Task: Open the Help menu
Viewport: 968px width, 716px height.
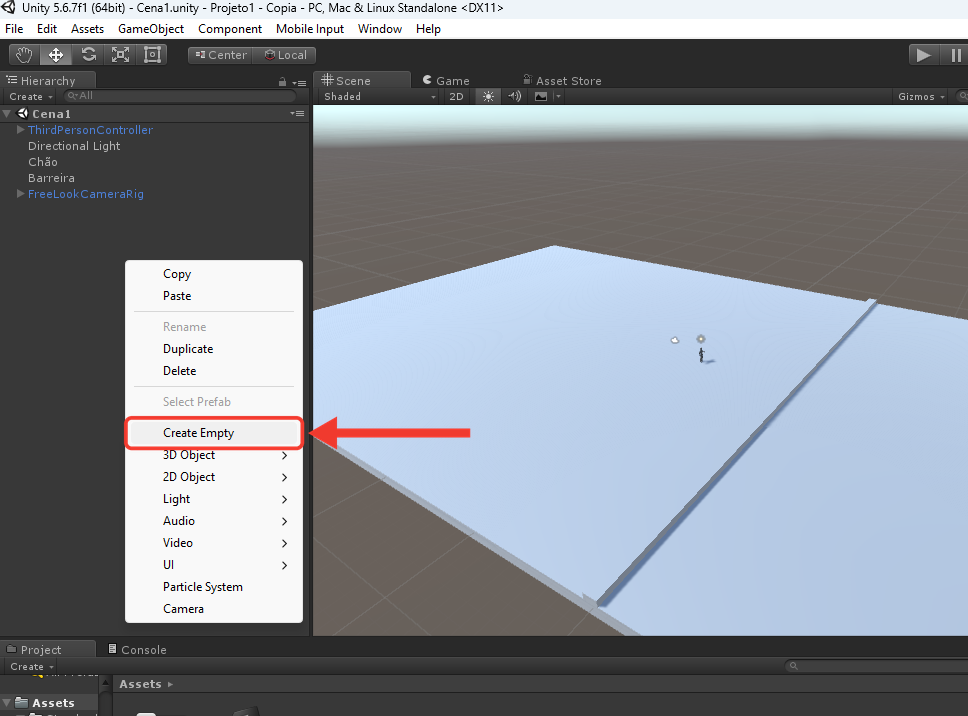Action: point(428,29)
